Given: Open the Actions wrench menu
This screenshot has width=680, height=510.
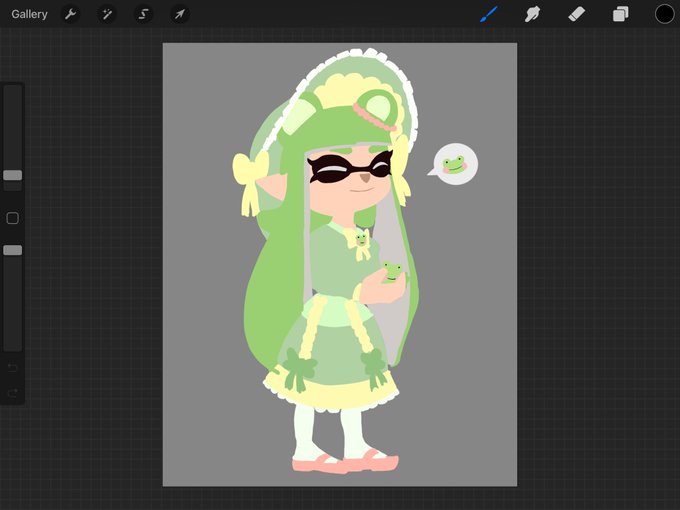Looking at the screenshot, I should pyautogui.click(x=70, y=14).
